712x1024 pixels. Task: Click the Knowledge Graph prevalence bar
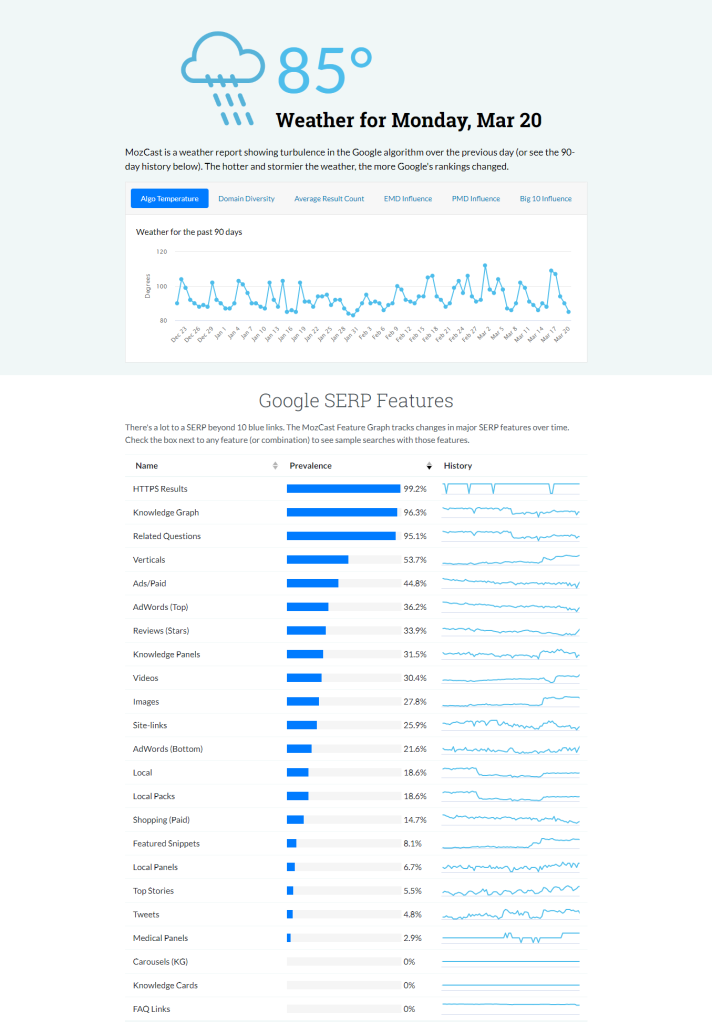(342, 513)
